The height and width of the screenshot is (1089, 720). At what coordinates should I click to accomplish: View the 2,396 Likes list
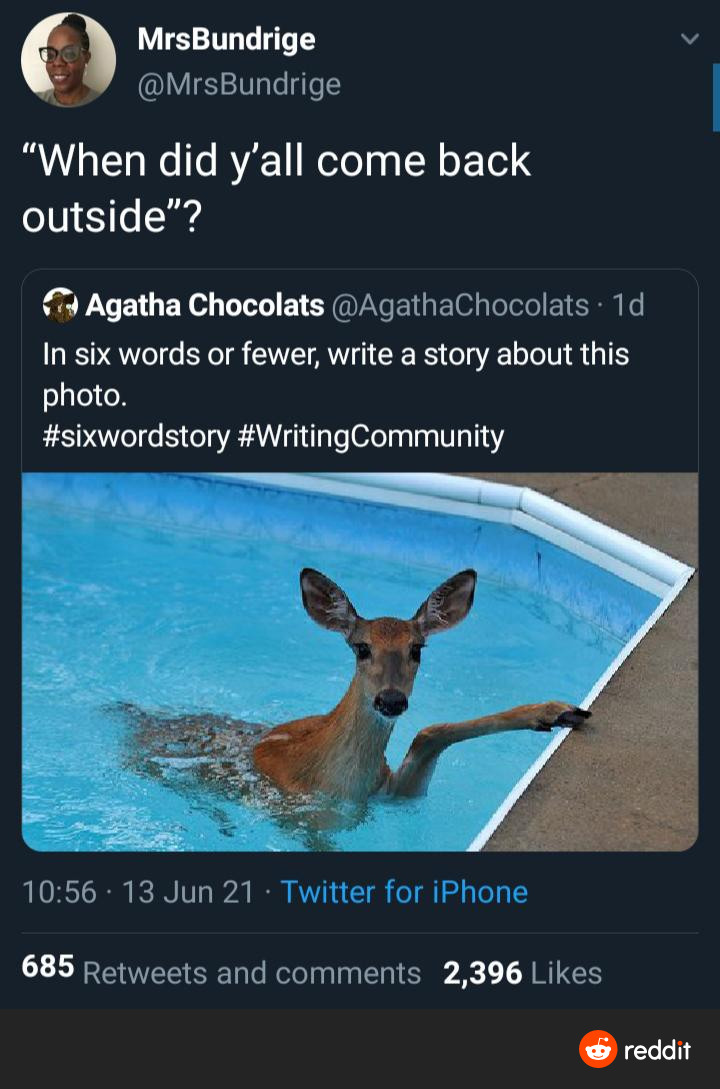point(522,972)
